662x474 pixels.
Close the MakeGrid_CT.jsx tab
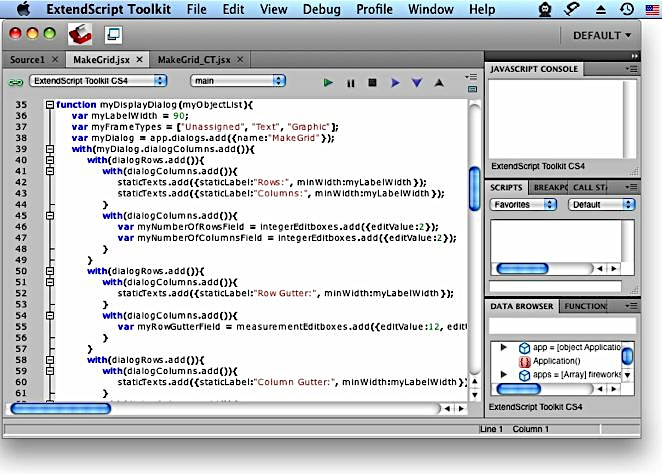tap(240, 60)
